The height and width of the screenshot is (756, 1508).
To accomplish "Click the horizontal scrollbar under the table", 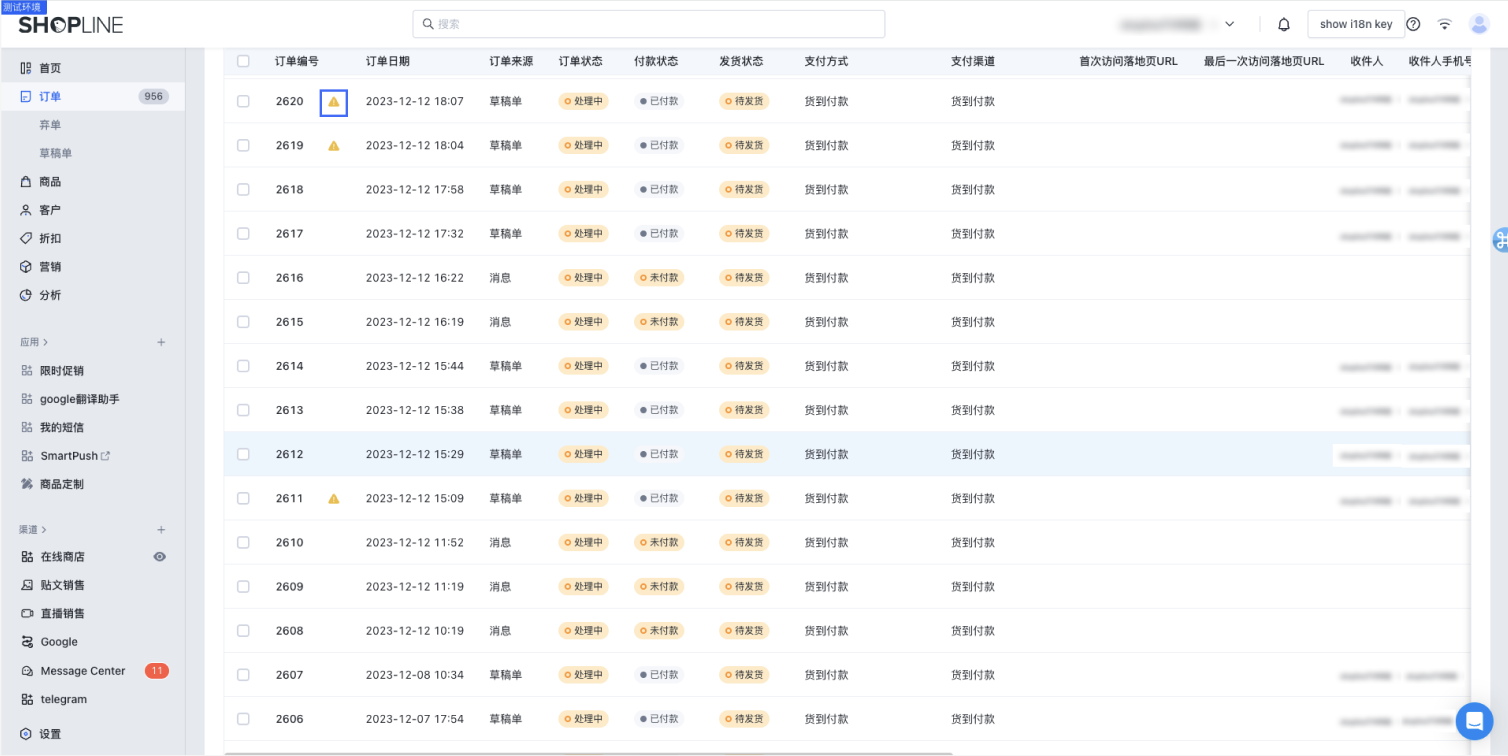I will click(589, 753).
